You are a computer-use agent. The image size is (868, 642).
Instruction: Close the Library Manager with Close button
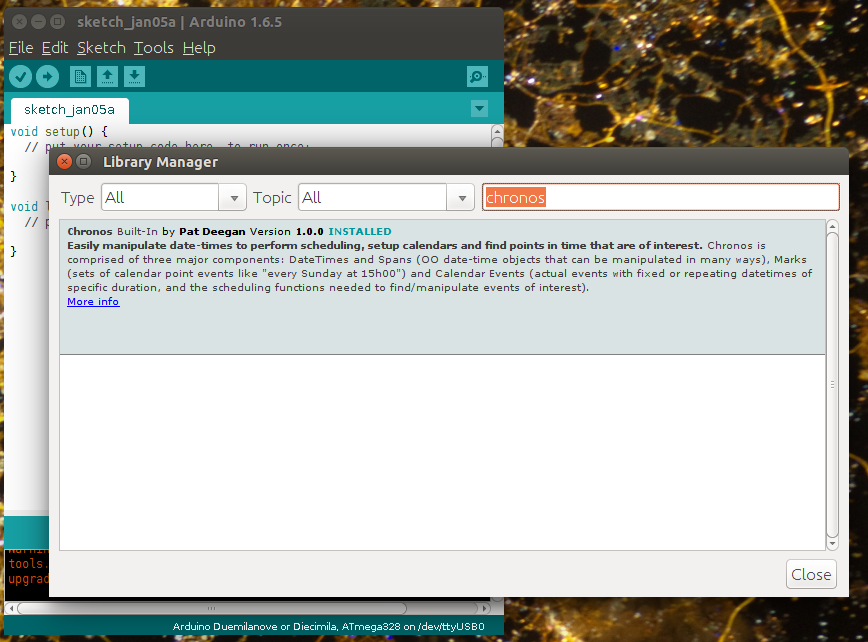point(811,574)
